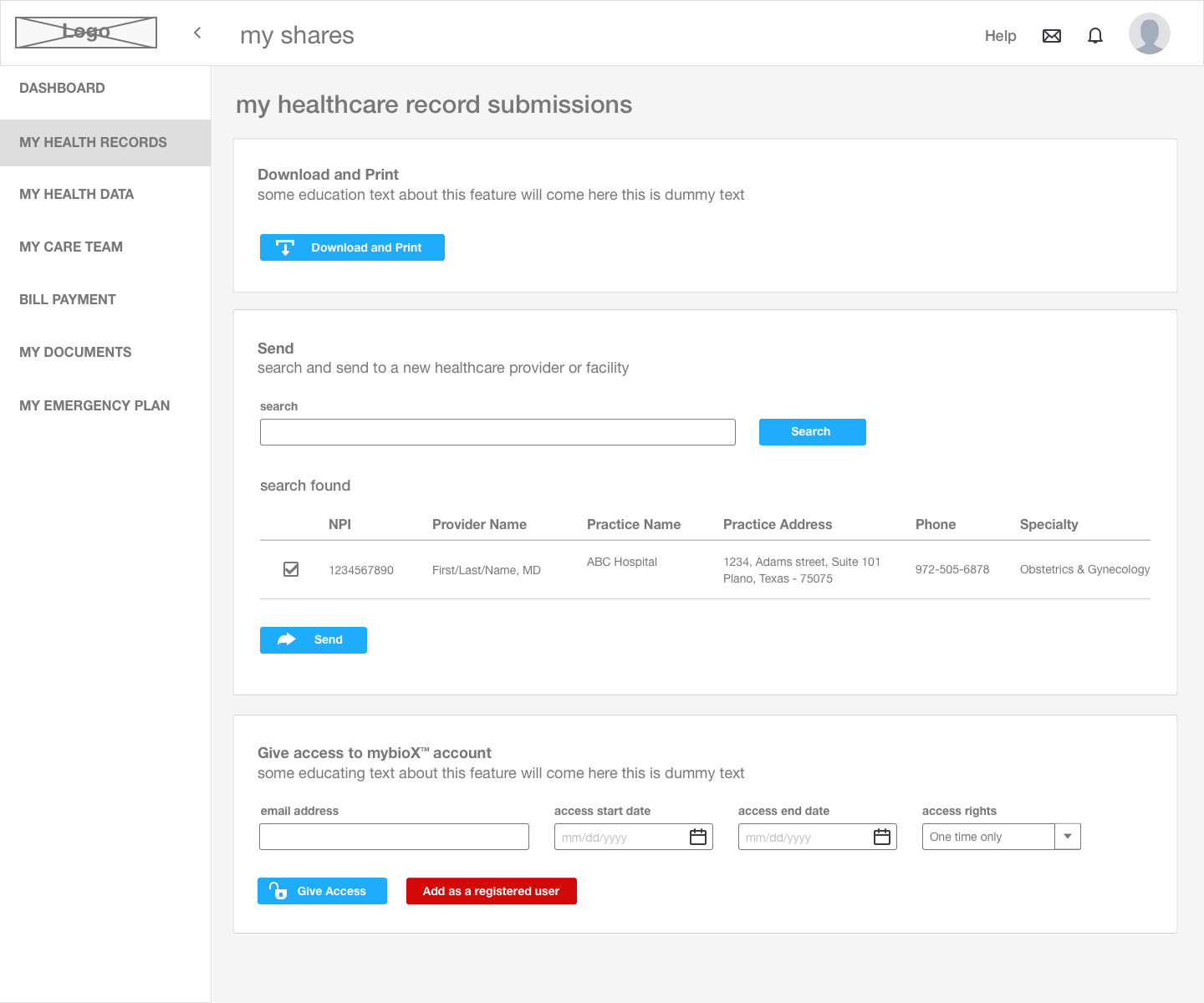Open My Care Team section
The height and width of the screenshot is (1003, 1204).
coord(71,247)
